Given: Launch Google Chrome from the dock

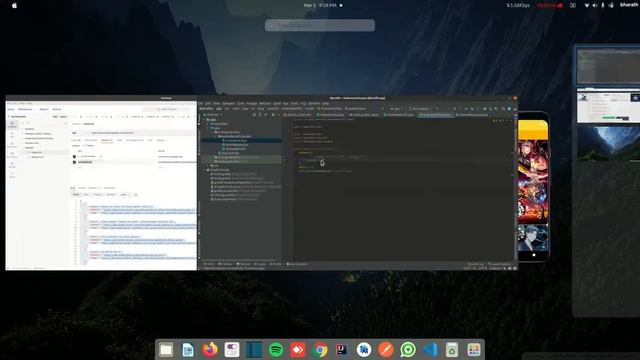Looking at the screenshot, I should coord(320,350).
